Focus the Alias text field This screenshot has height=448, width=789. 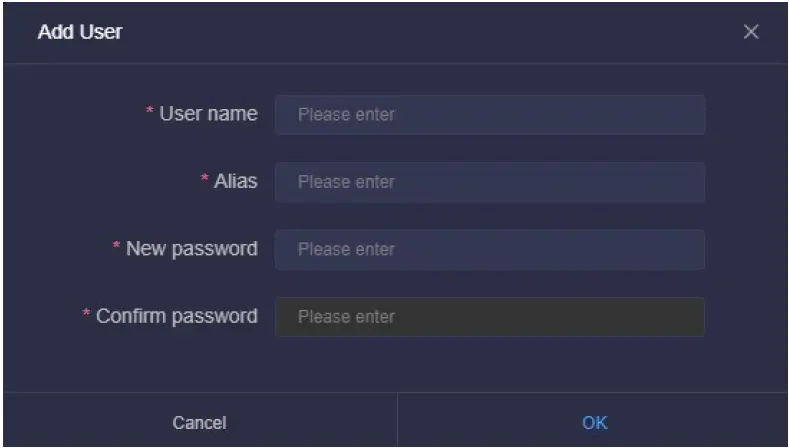490,182
